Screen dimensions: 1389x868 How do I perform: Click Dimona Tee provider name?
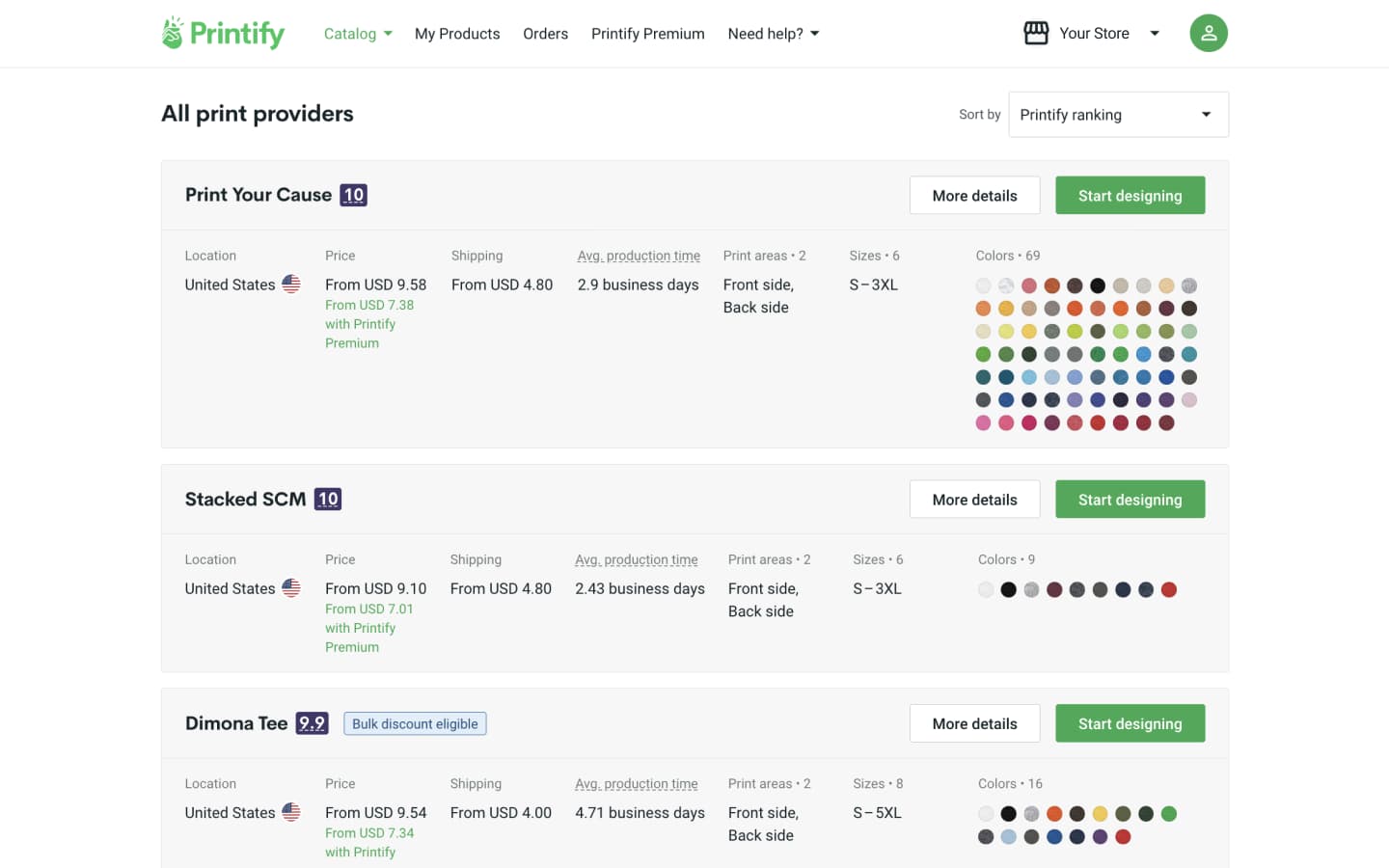[236, 723]
